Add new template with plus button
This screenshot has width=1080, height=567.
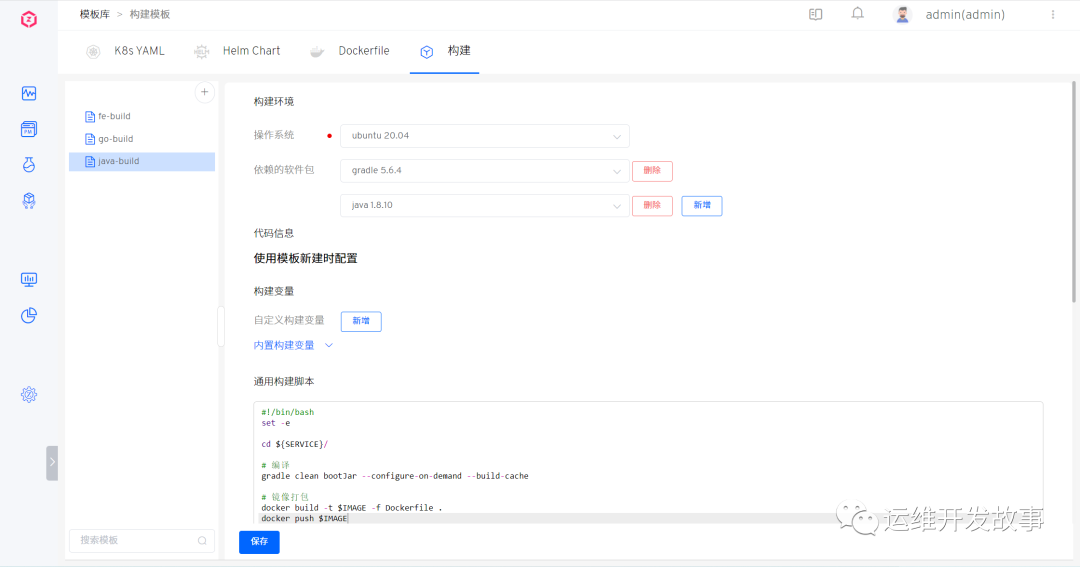pos(205,92)
